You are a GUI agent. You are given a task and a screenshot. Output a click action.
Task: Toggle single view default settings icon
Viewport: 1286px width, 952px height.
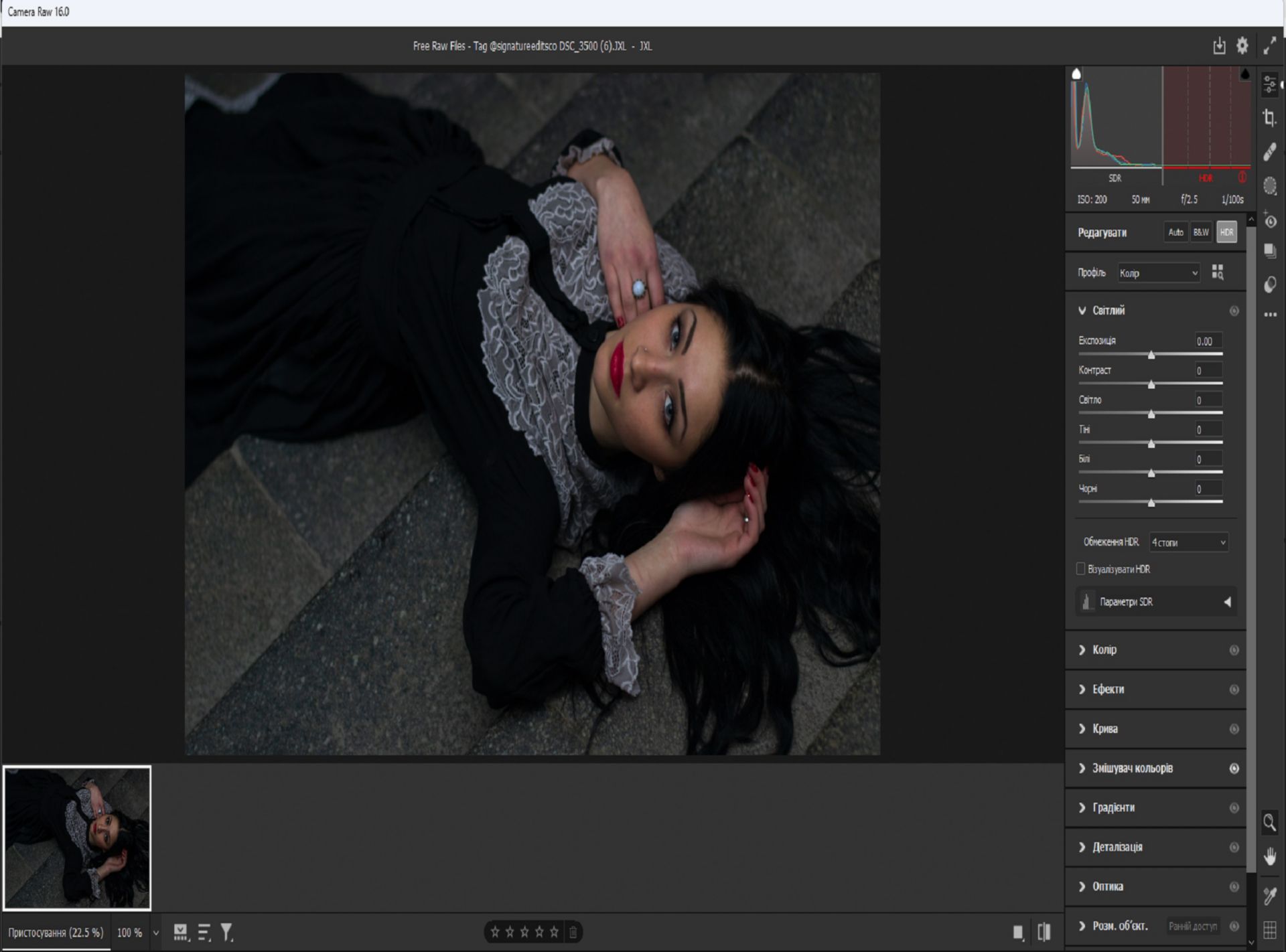(1018, 932)
